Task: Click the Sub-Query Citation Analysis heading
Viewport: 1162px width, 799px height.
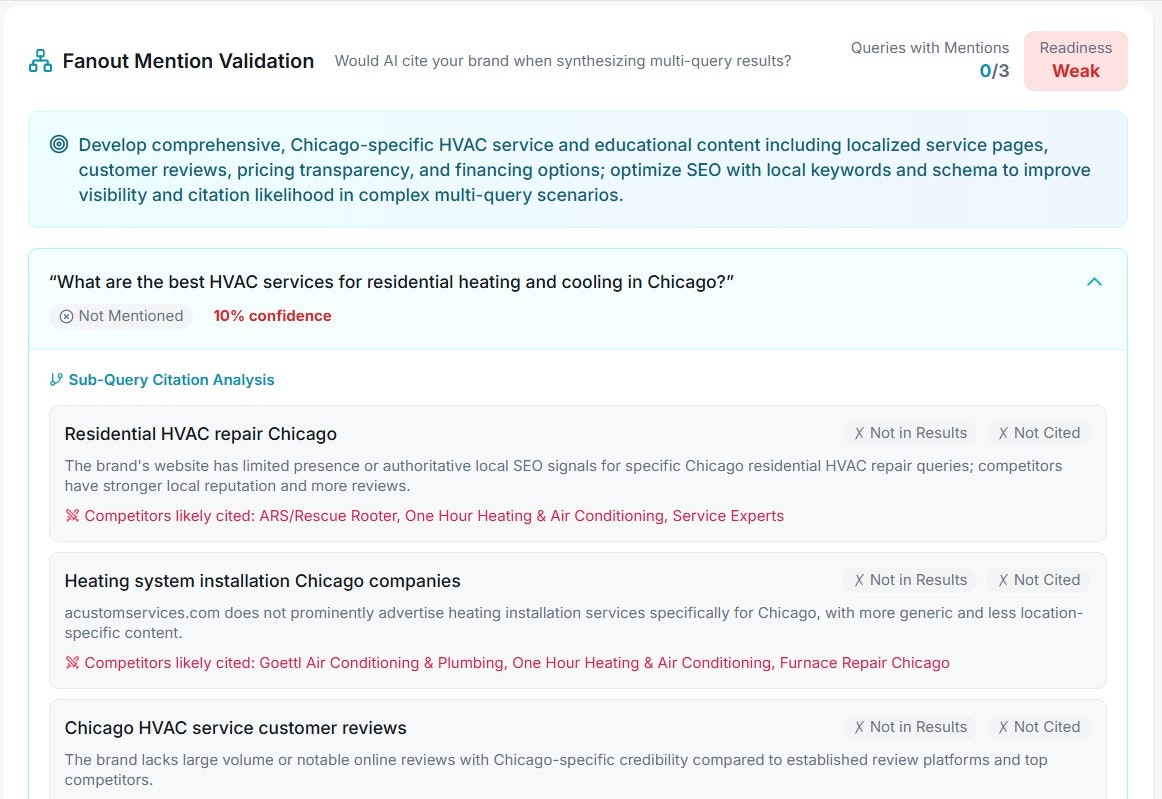Action: click(x=171, y=379)
